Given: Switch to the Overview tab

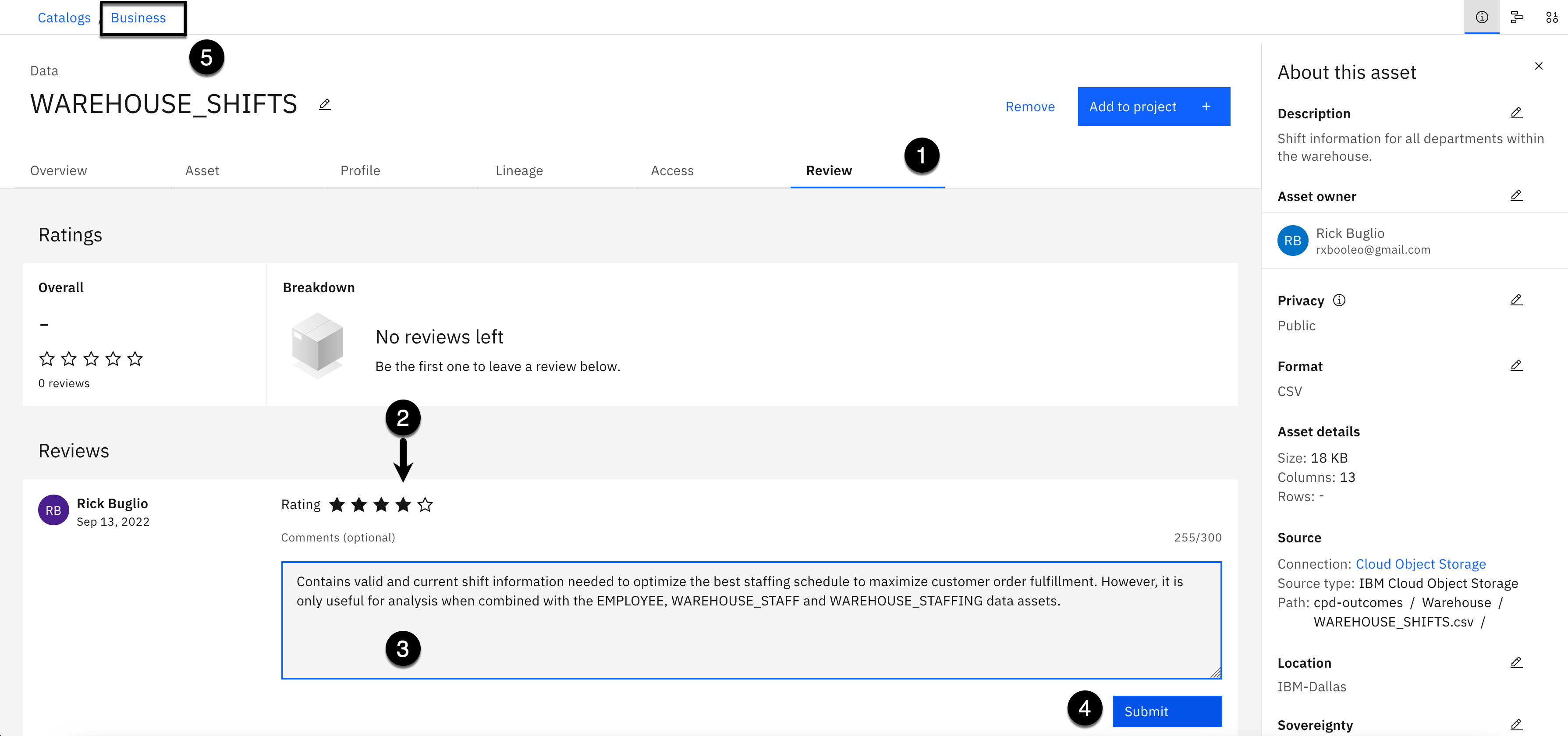Looking at the screenshot, I should pos(58,171).
